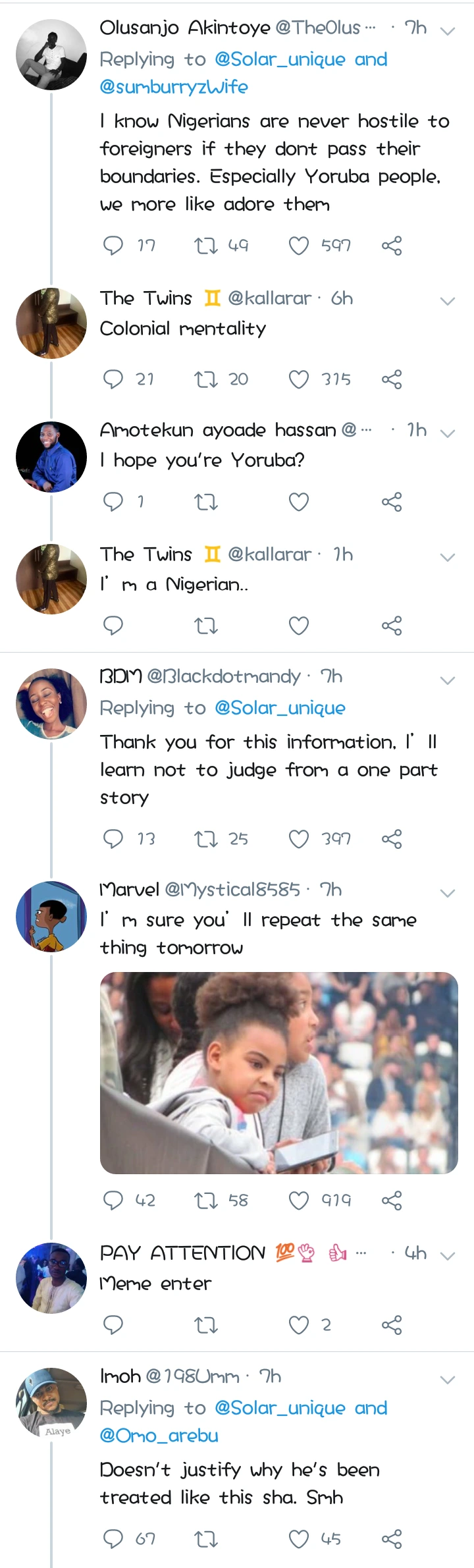Viewport: 474px width, 1568px height.
Task: Open @Solar_unique link in BDM's reply
Action: [280, 708]
